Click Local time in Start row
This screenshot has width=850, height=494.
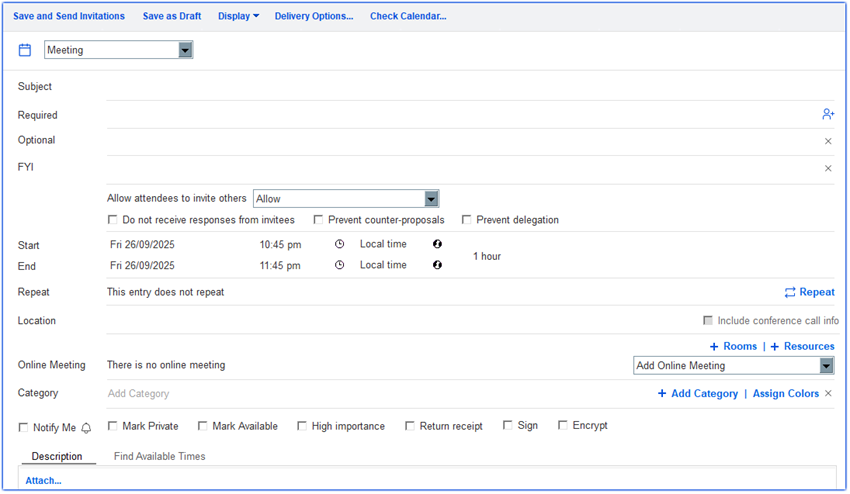[383, 244]
